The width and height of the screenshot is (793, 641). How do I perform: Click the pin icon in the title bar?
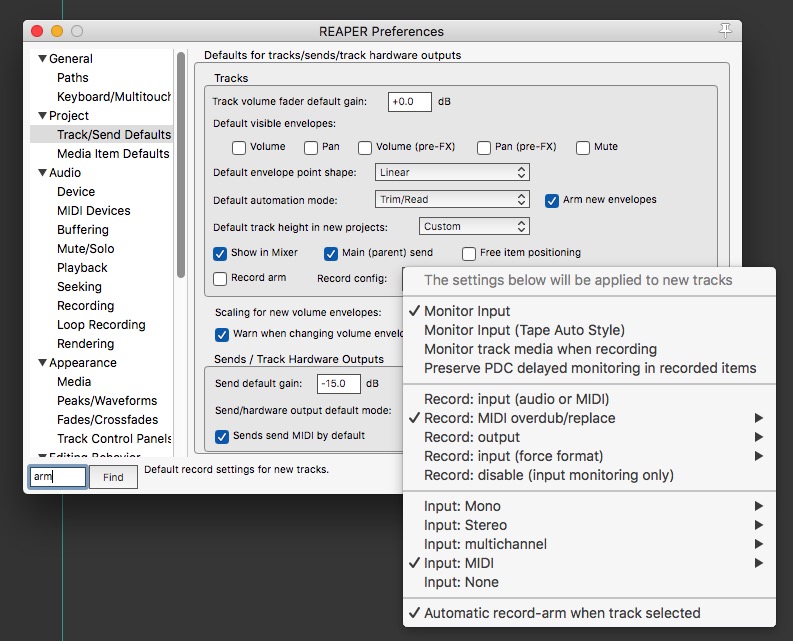click(725, 31)
